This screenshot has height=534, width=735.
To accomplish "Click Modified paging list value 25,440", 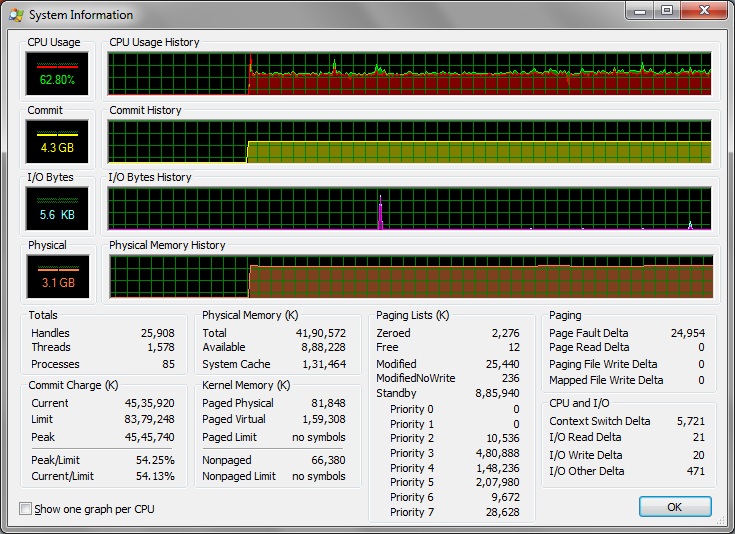I will click(502, 364).
